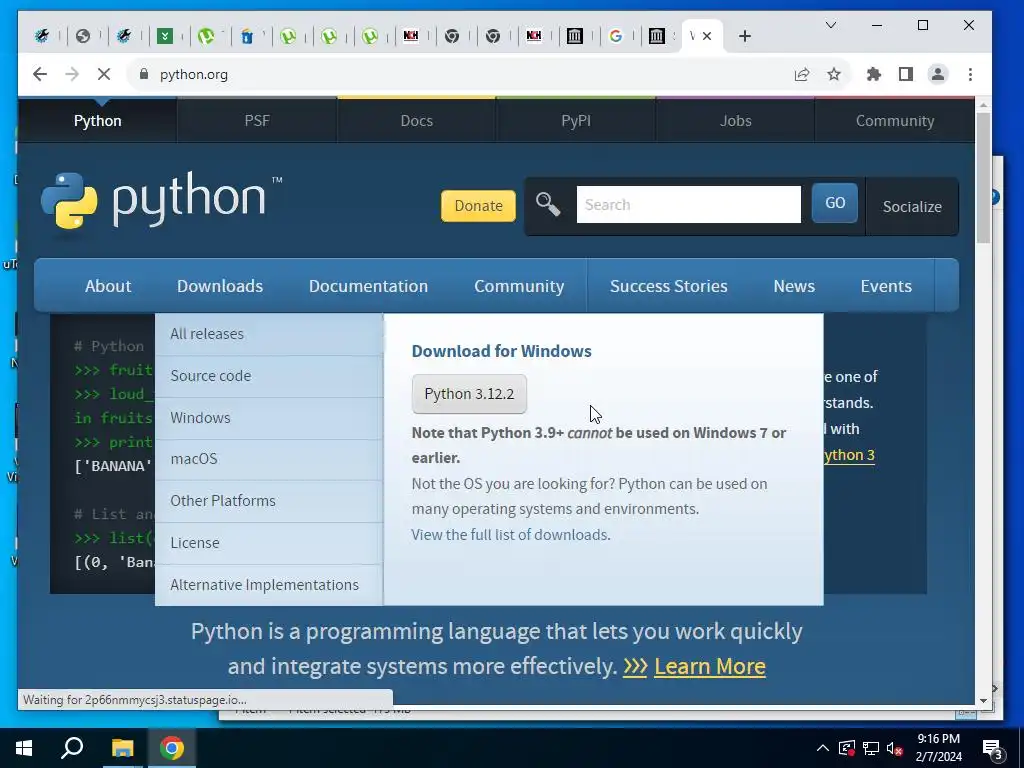Stop loading the page
The image size is (1024, 768).
click(104, 74)
